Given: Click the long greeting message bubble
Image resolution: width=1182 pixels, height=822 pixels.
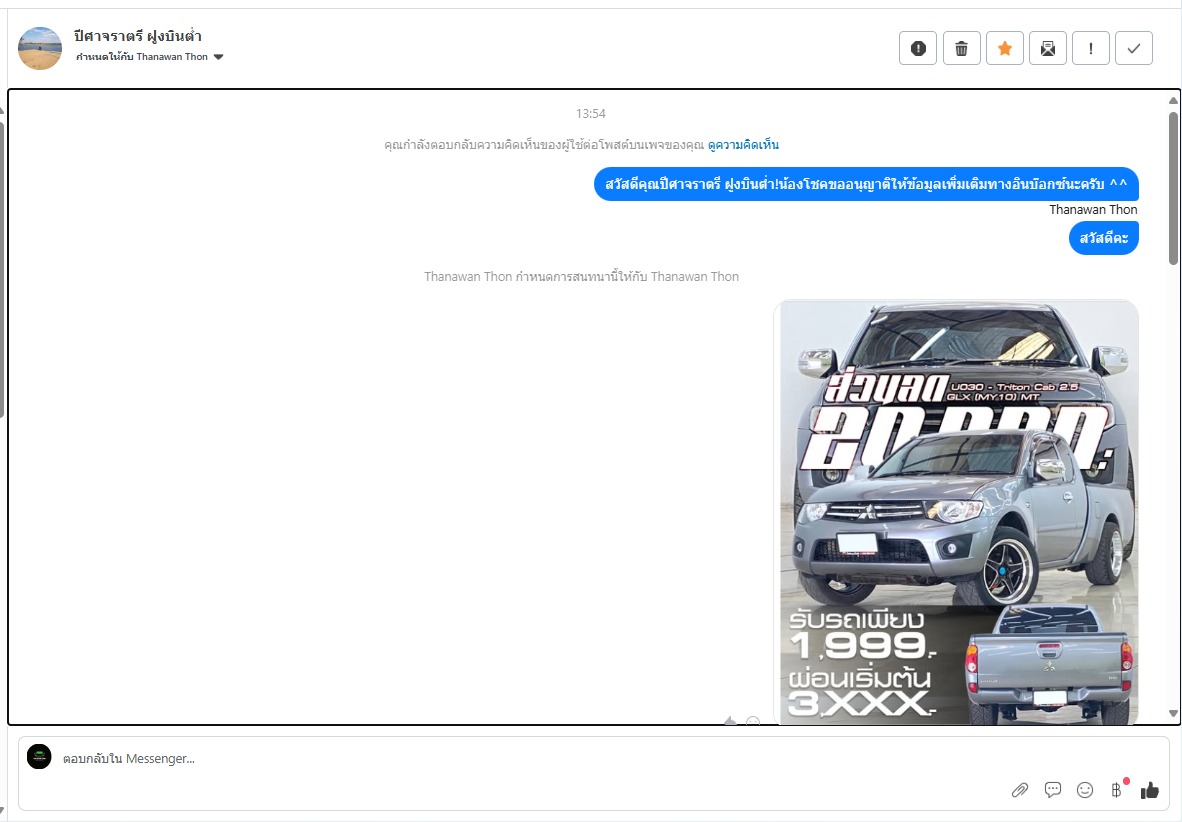Looking at the screenshot, I should pyautogui.click(x=866, y=184).
